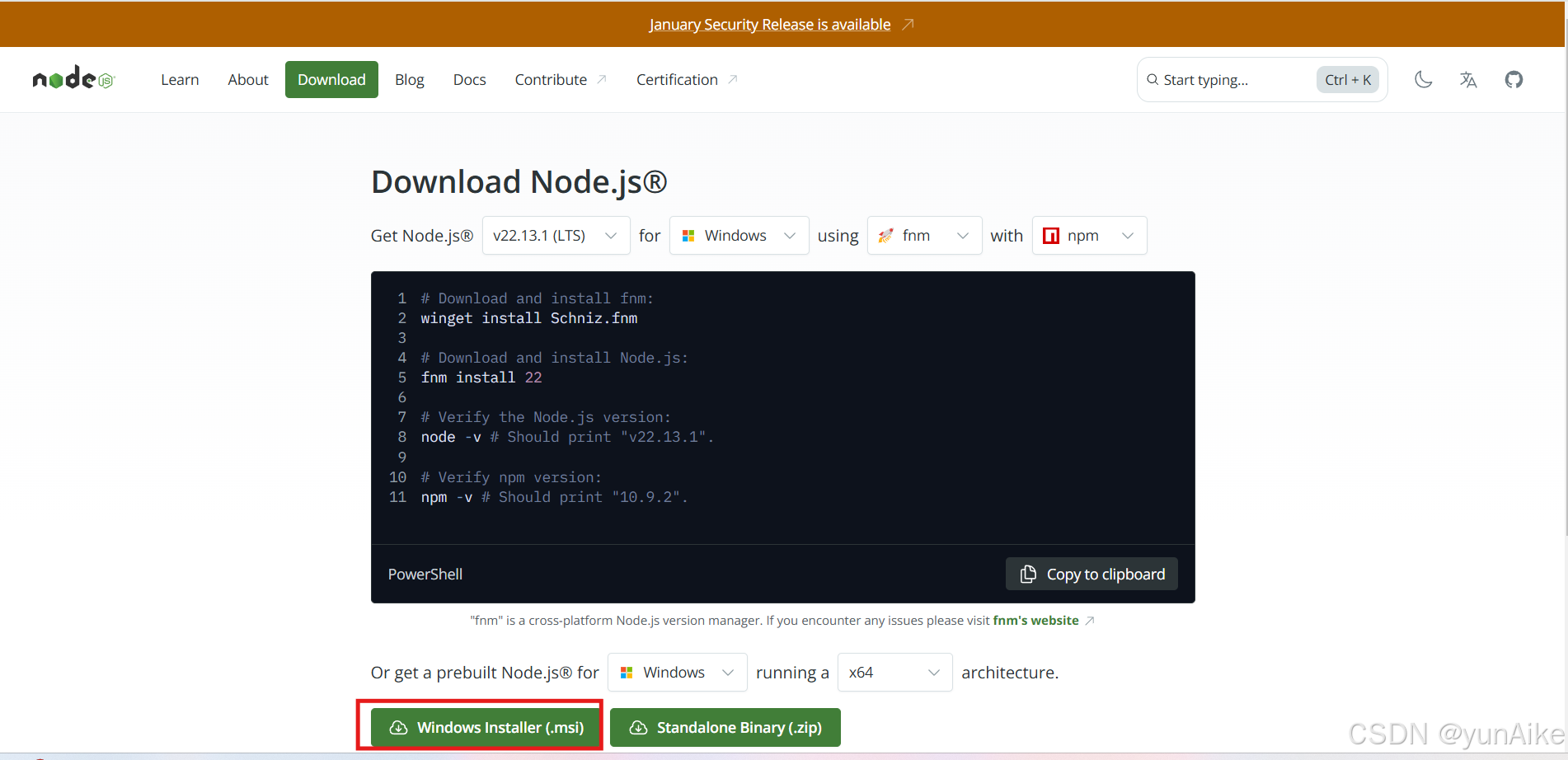Open the language translation icon
Image resolution: width=1568 pixels, height=760 pixels.
(x=1468, y=79)
